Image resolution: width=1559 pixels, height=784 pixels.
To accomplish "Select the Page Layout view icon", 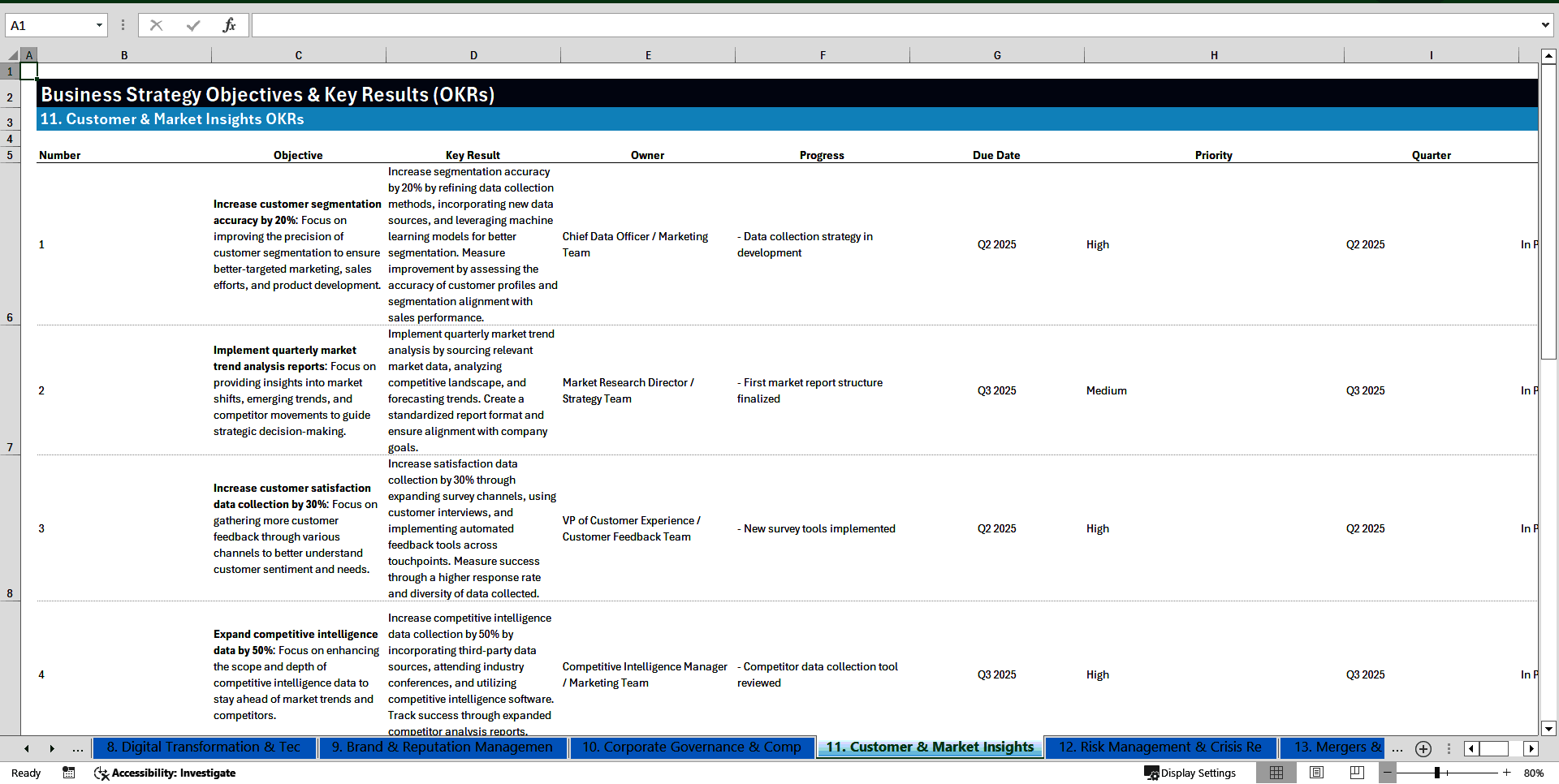I will click(1316, 773).
